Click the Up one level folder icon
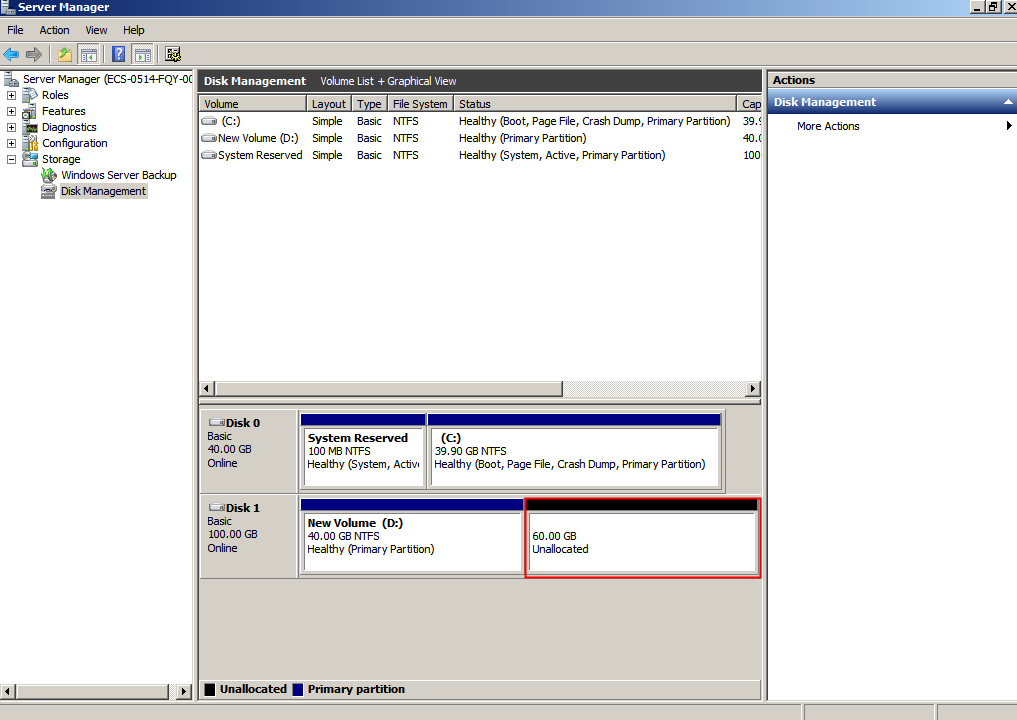Viewport: 1017px width, 720px height. (65, 54)
